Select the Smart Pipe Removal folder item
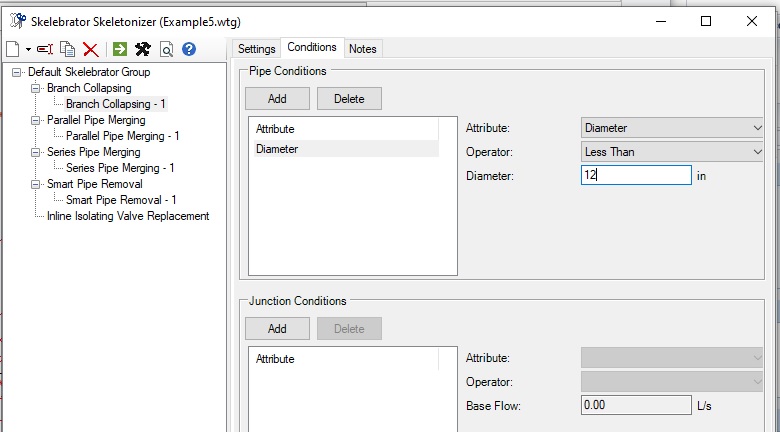The image size is (780, 432). click(95, 184)
